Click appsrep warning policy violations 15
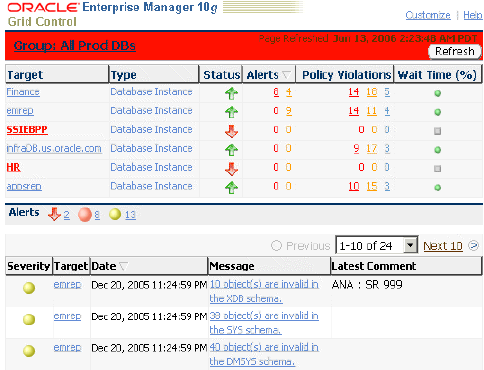Viewport: 484px width, 370px height. coord(372,186)
